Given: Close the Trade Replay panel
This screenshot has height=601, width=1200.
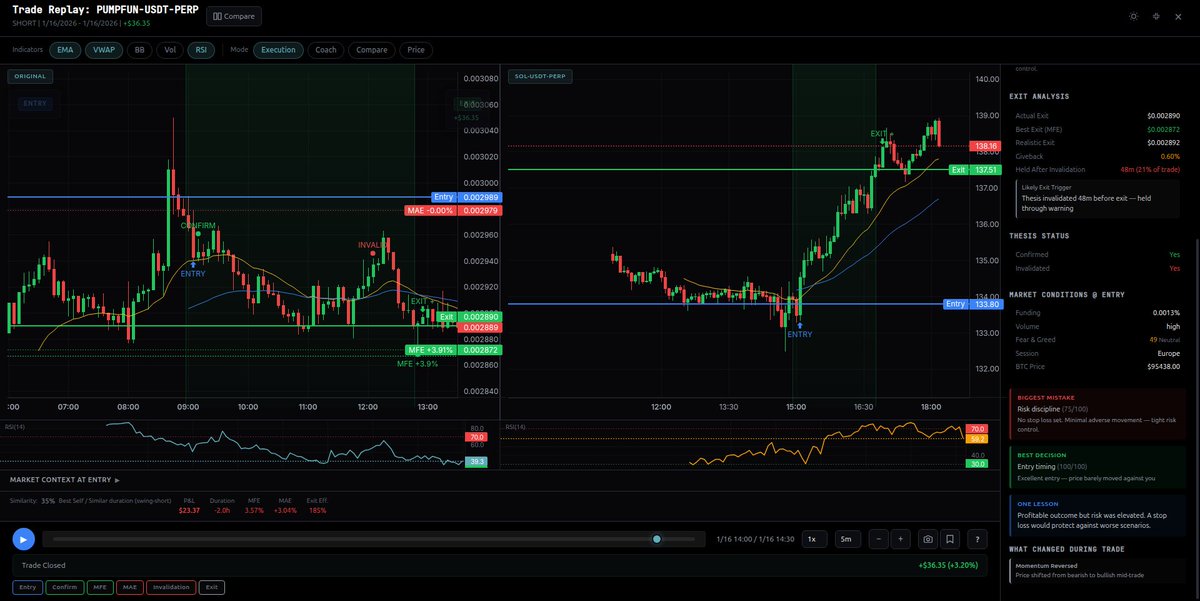Looking at the screenshot, I should click(1180, 16).
